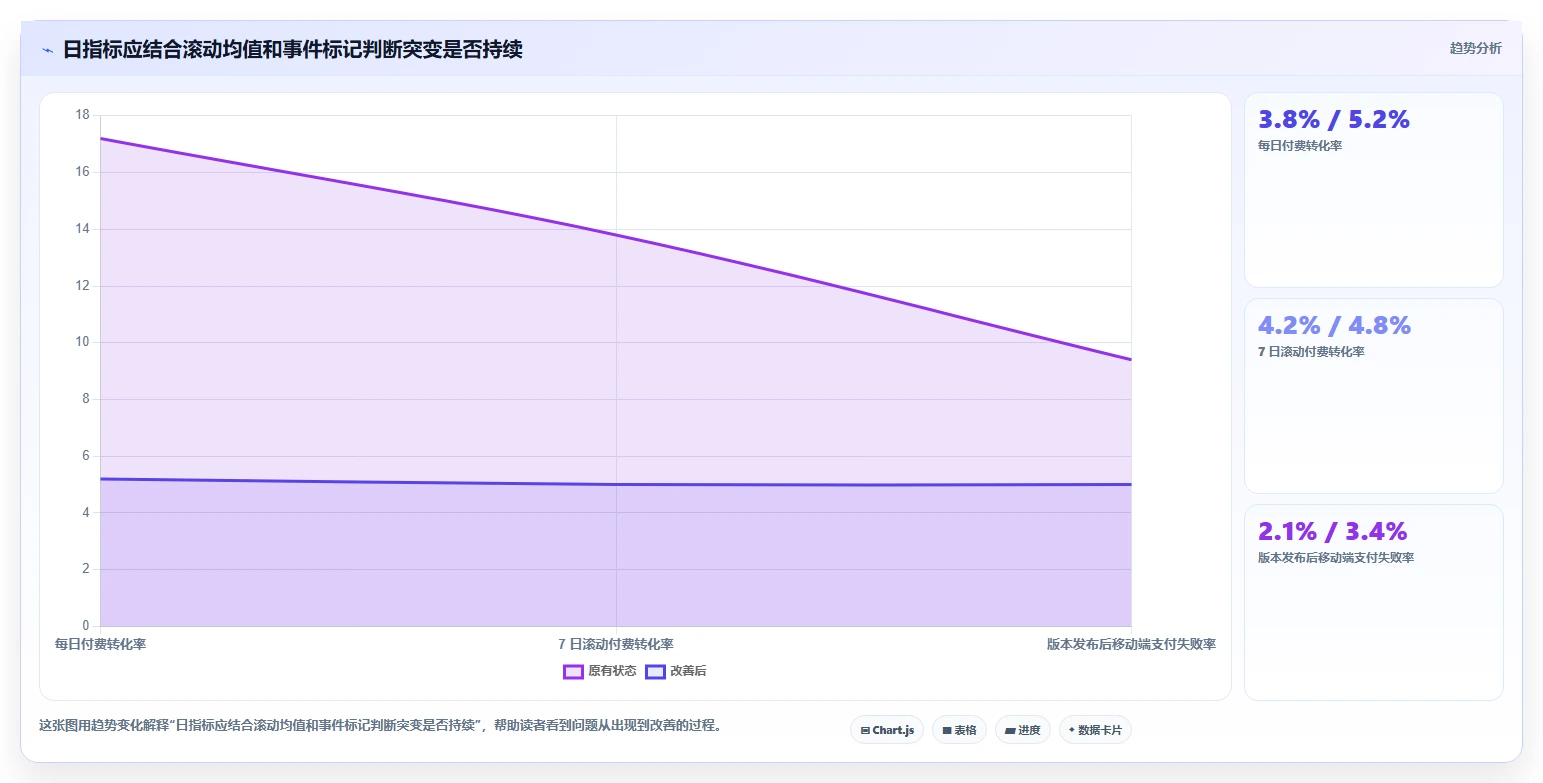Screen dimensions: 1543x783
Task: Click x-axis label 版本发布后移动端支付失败率
Action: click(x=1131, y=644)
